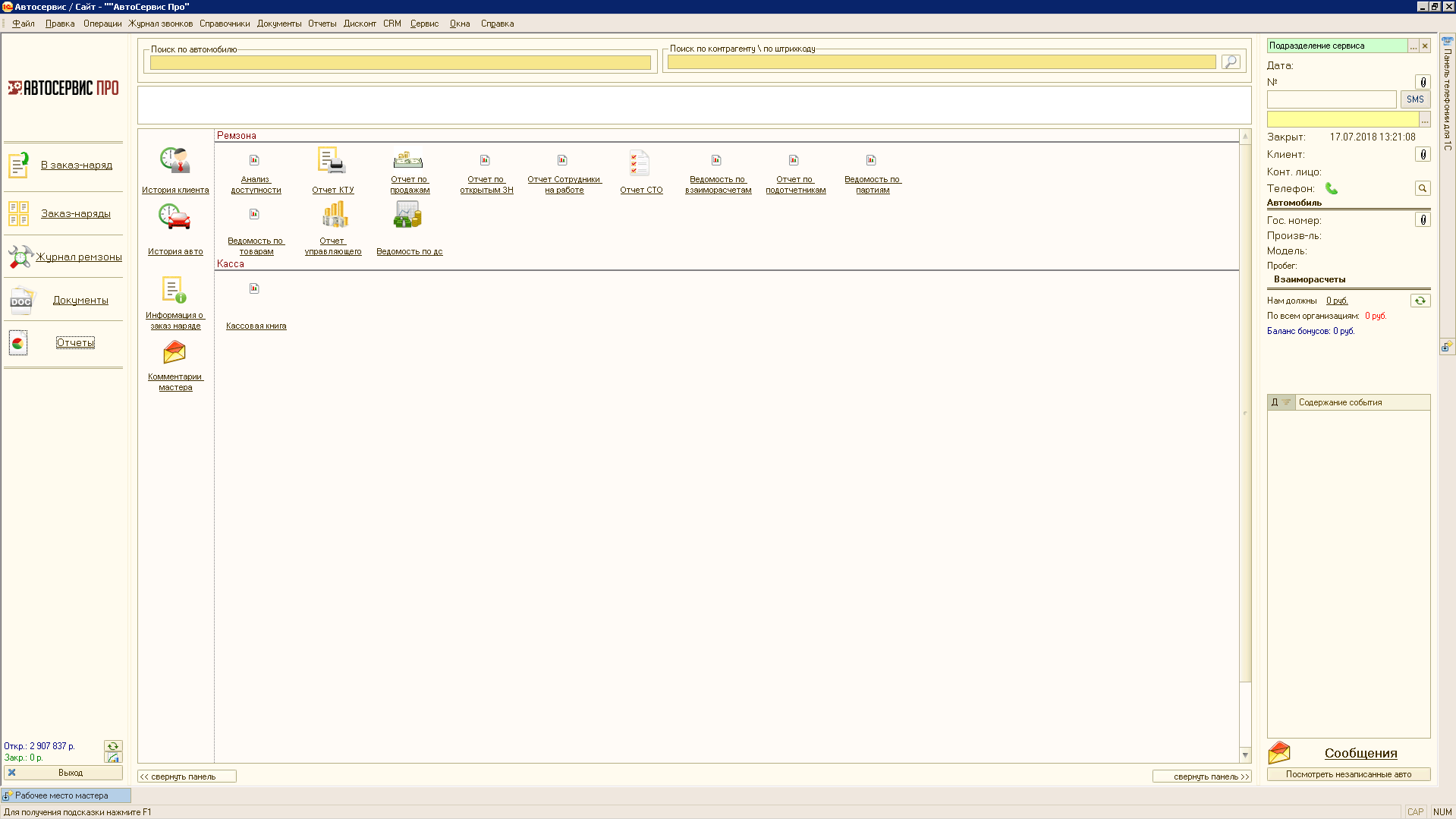Open the История клиента icon
The height and width of the screenshot is (819, 1456).
175,161
